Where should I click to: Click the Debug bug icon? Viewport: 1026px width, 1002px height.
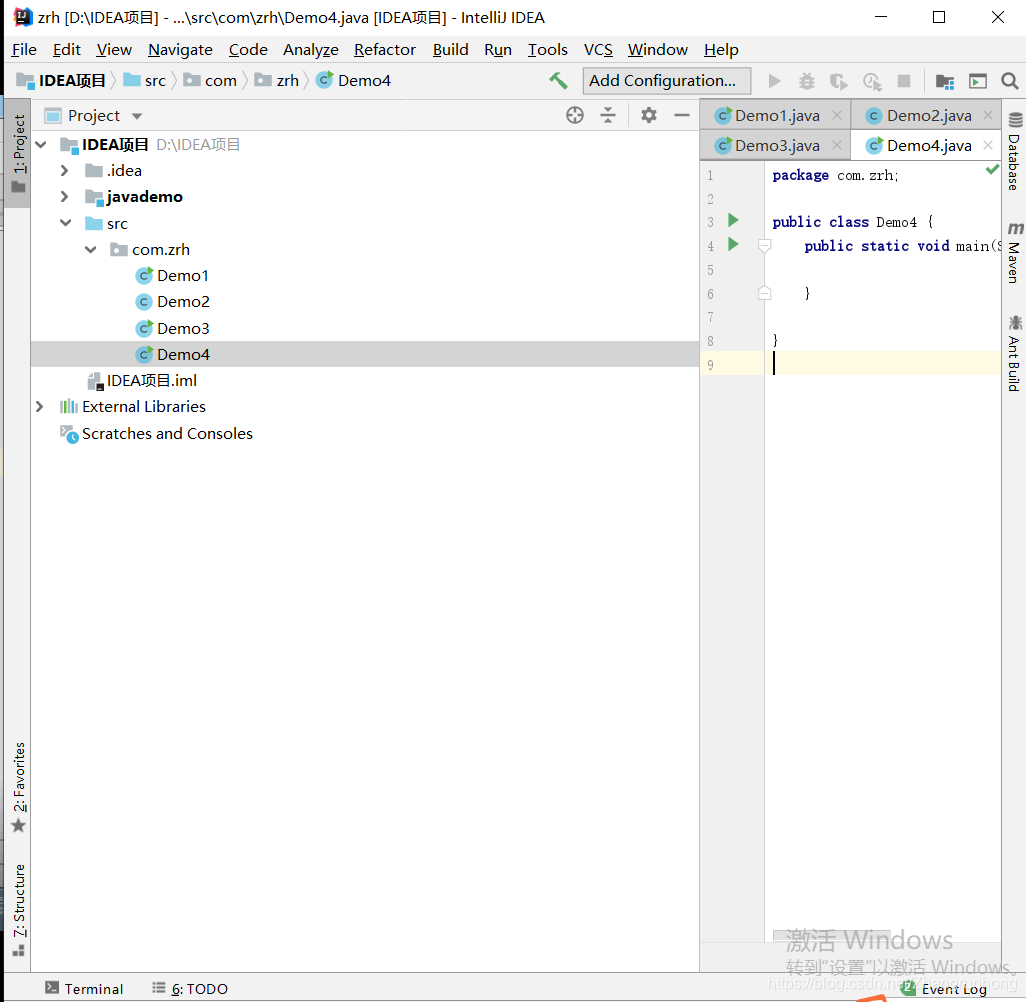807,81
